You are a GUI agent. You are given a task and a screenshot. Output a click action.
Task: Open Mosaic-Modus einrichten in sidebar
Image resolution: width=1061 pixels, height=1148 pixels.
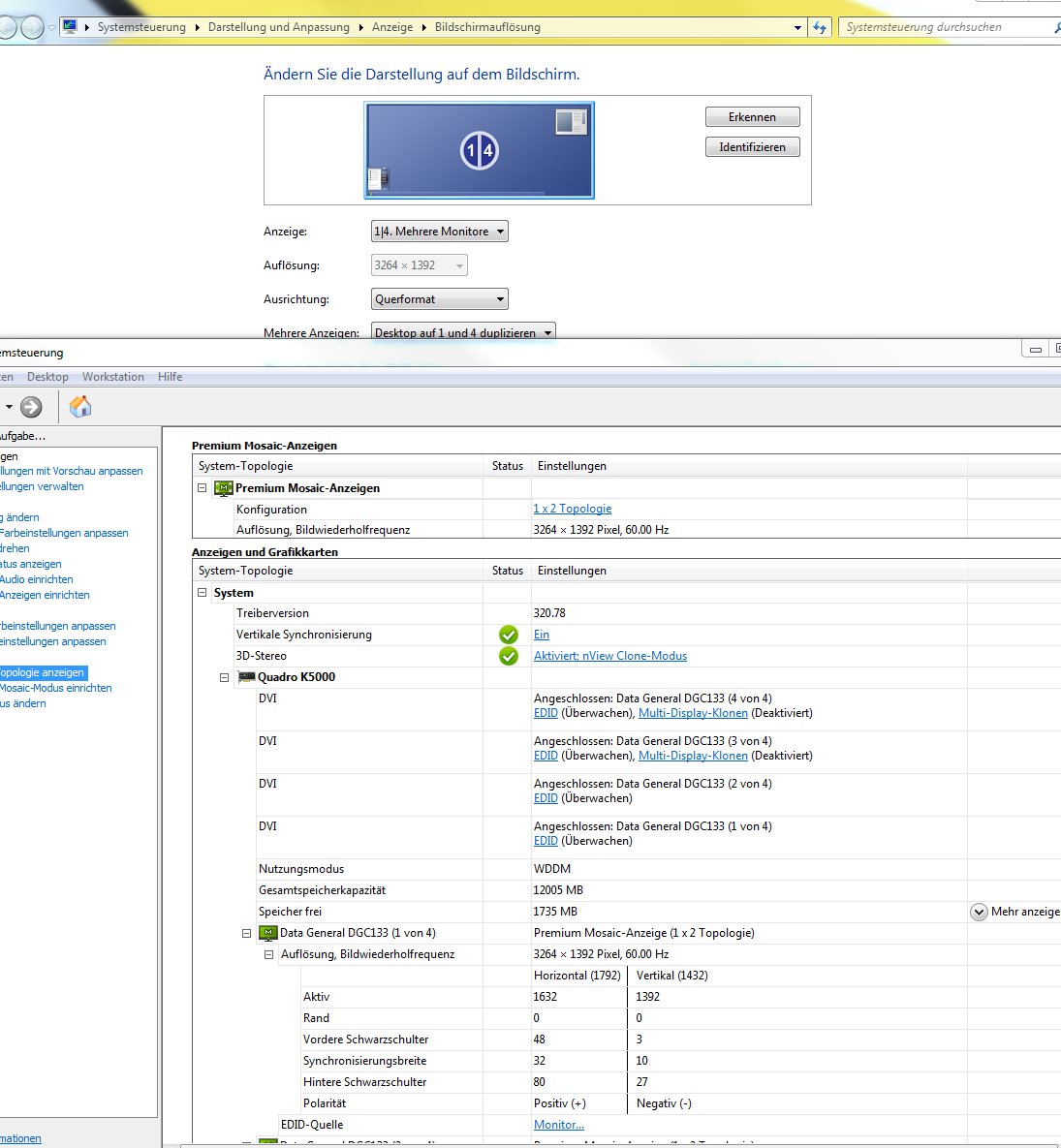[55, 688]
